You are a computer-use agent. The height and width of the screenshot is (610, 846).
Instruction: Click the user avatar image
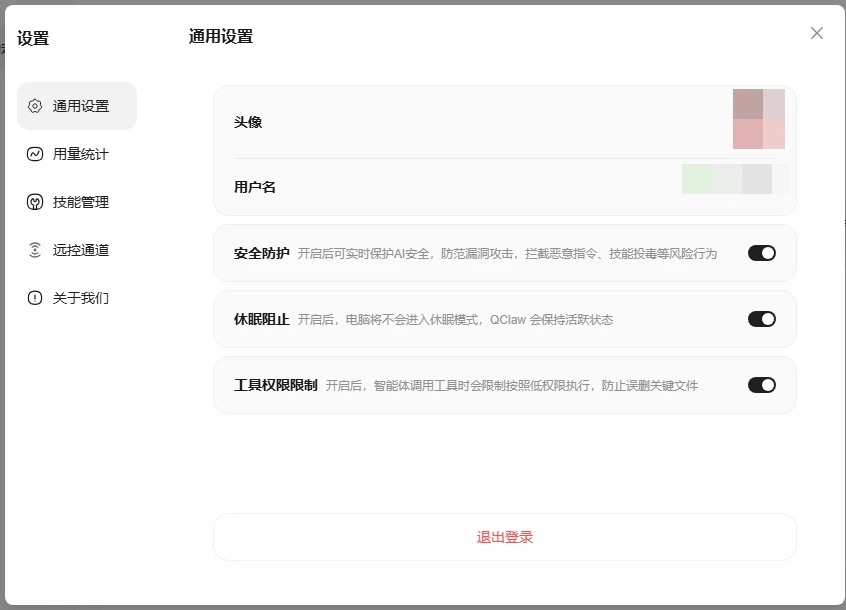759,122
